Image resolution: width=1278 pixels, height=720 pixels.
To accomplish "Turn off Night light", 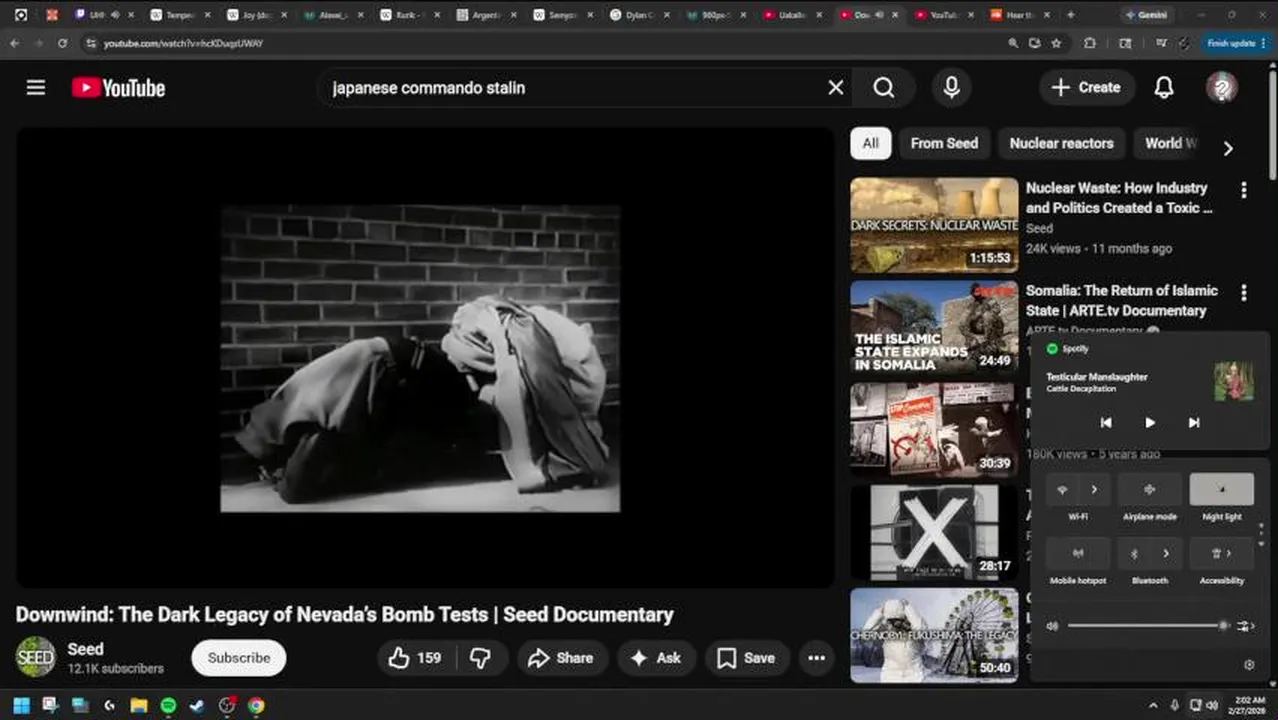I will point(1221,490).
